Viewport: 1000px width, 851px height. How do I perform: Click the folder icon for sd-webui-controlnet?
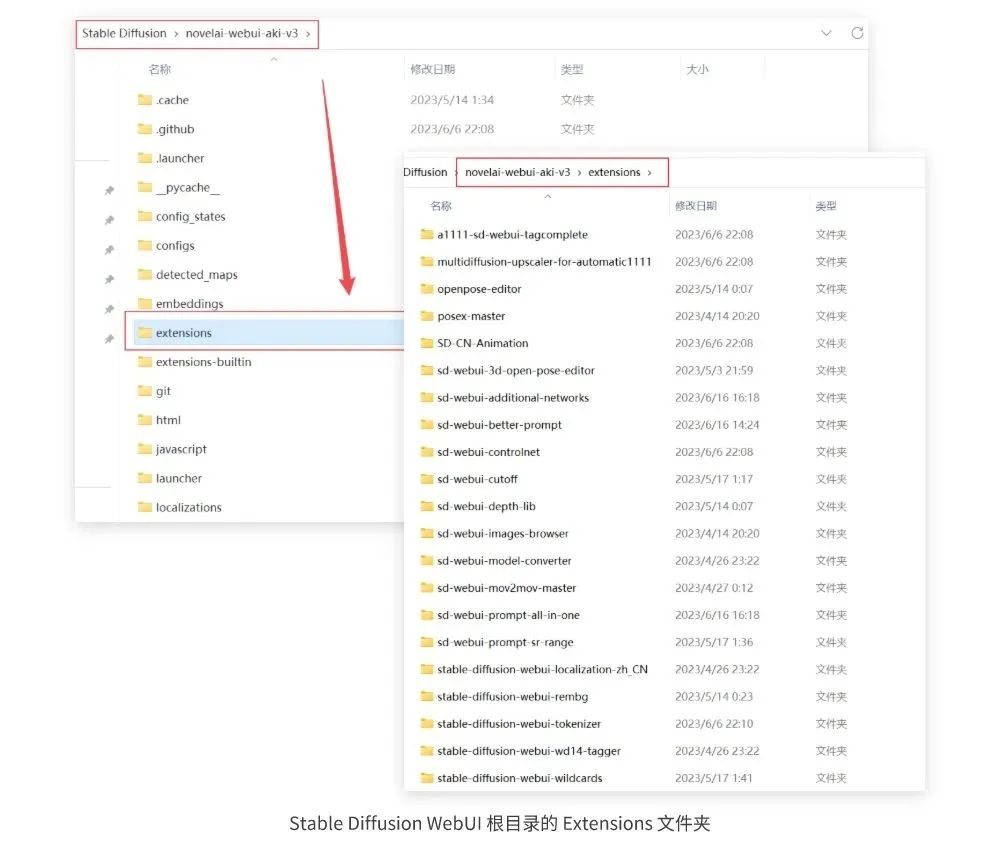(x=427, y=452)
